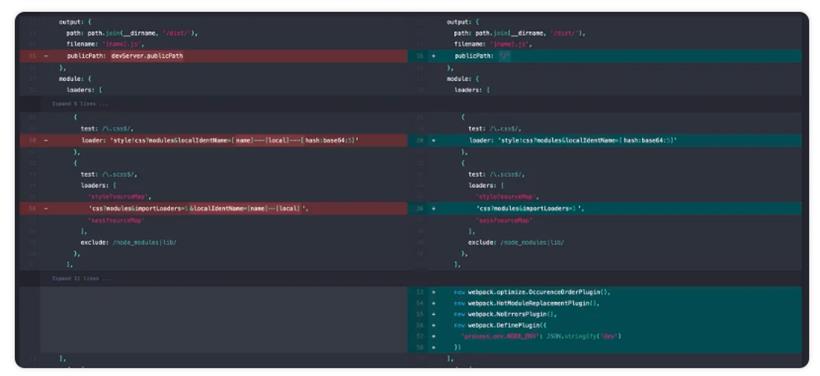Click 'module: {' in the right diff pane

[463, 78]
